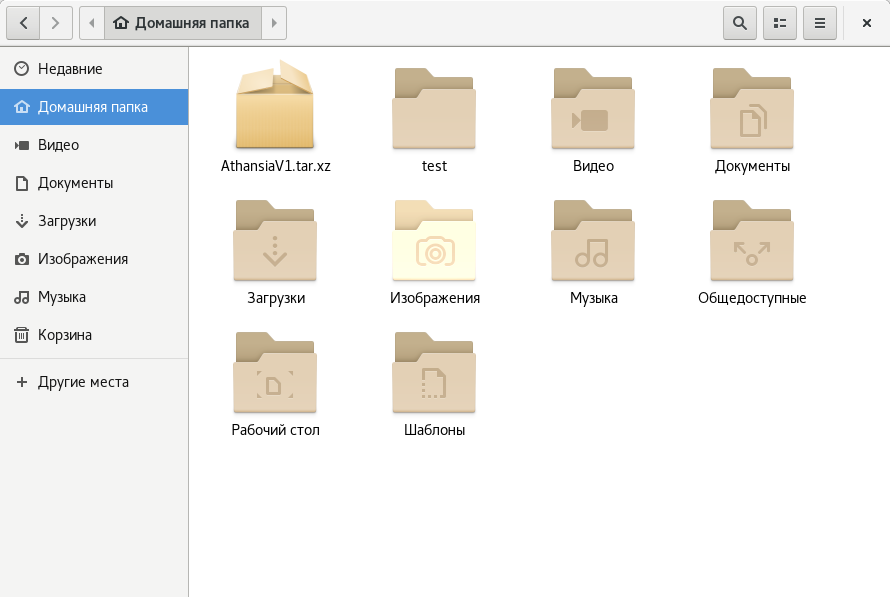The height and width of the screenshot is (597, 890).
Task: Select the Документы folder icon in grid
Action: (752, 108)
